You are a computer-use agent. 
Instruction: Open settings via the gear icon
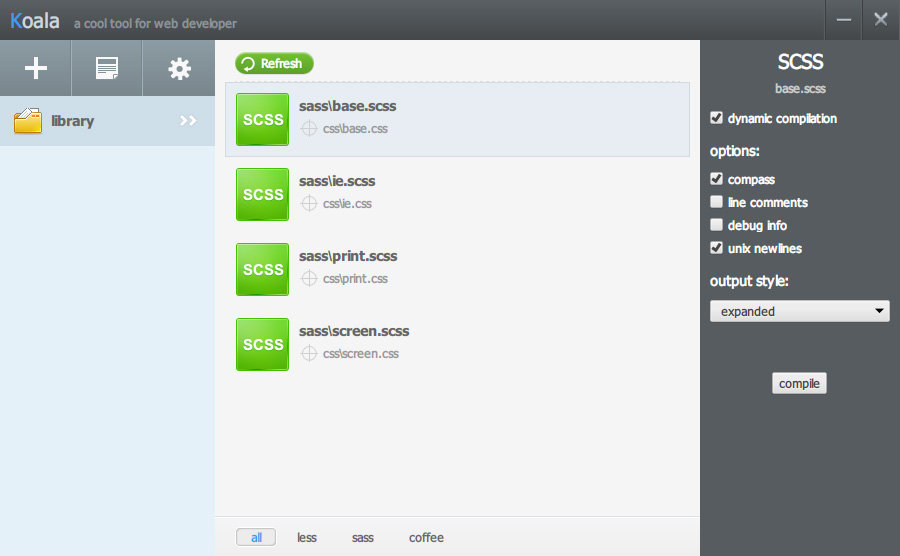coord(179,68)
